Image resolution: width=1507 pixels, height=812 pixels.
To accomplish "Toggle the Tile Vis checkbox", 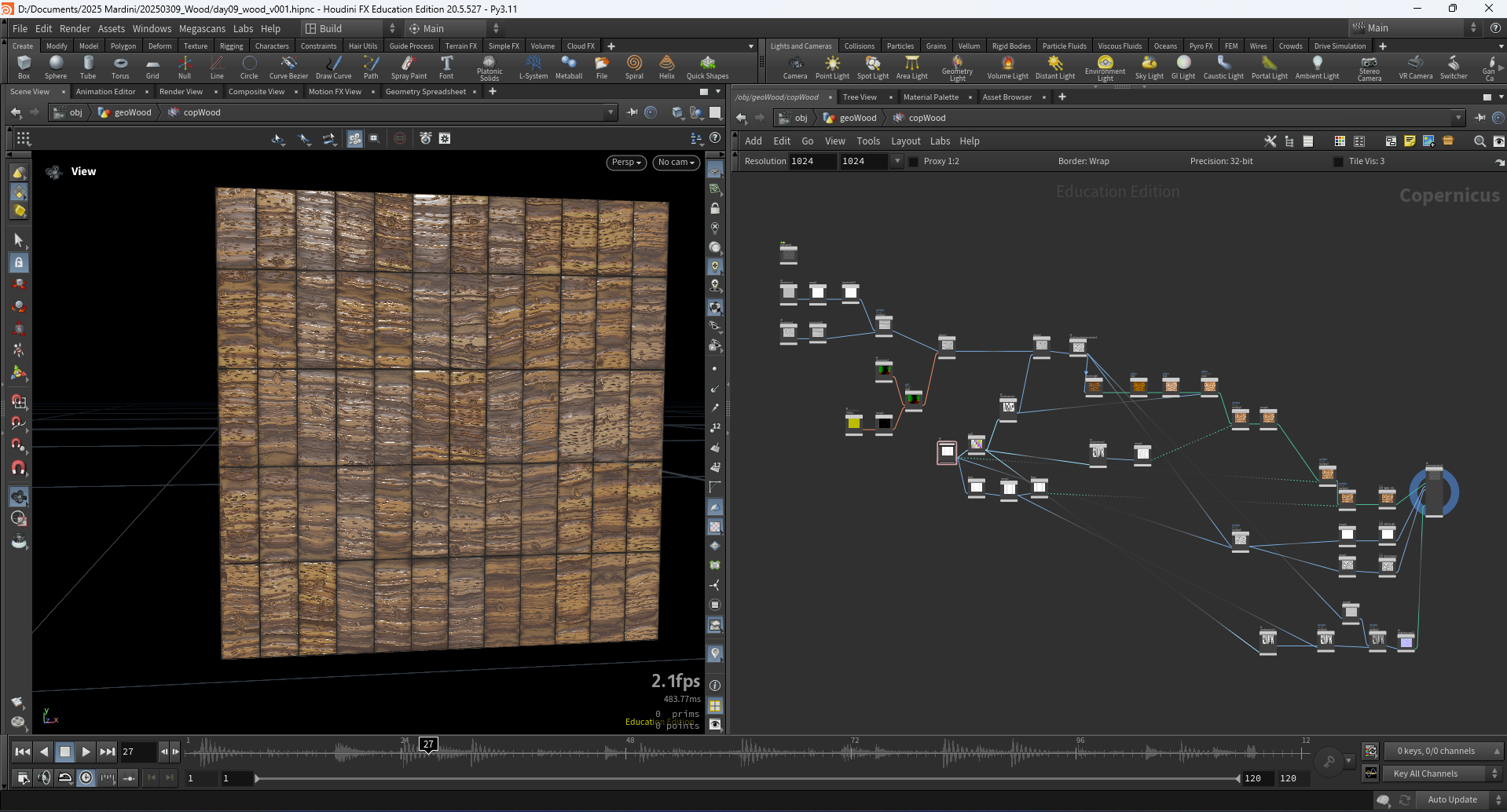I will point(1339,162).
